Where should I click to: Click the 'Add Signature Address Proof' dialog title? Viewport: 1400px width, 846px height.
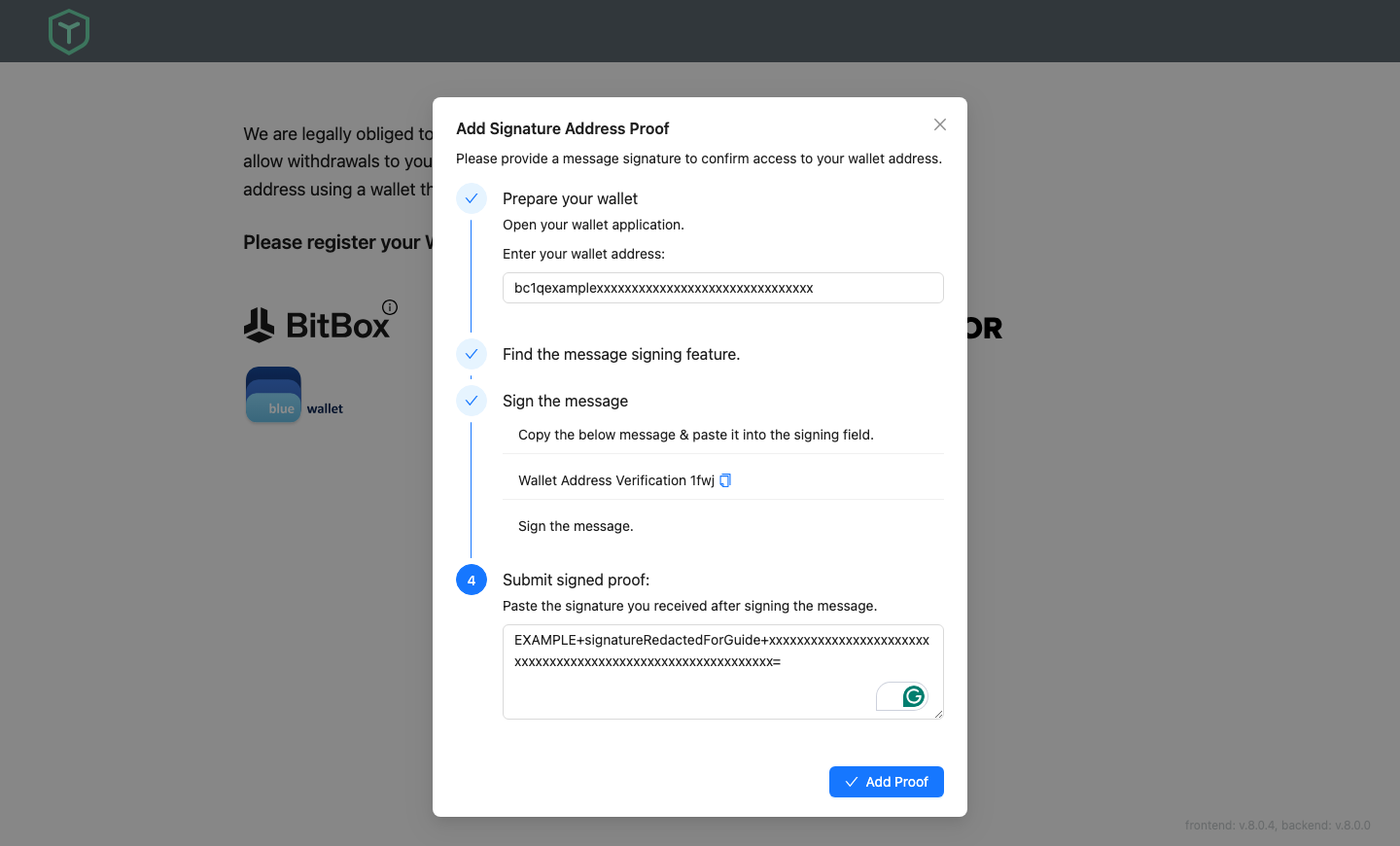tap(562, 128)
